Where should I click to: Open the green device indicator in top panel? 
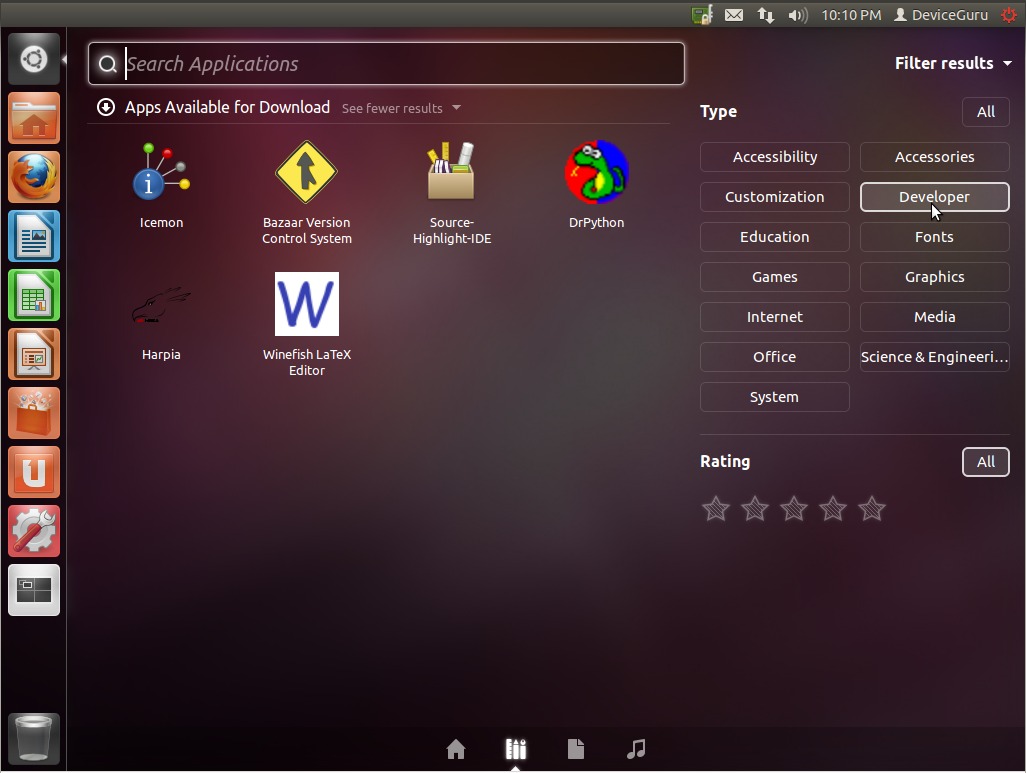tap(702, 14)
